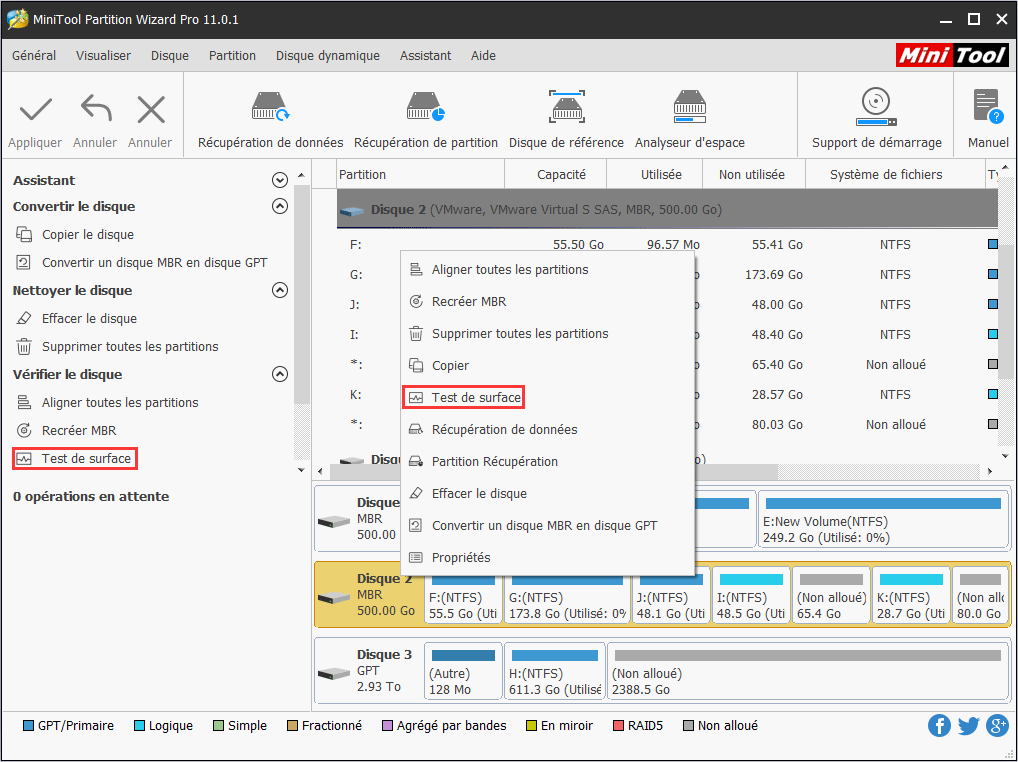Select the Disque 2 header row
This screenshot has height=762, width=1018.
tap(667, 210)
